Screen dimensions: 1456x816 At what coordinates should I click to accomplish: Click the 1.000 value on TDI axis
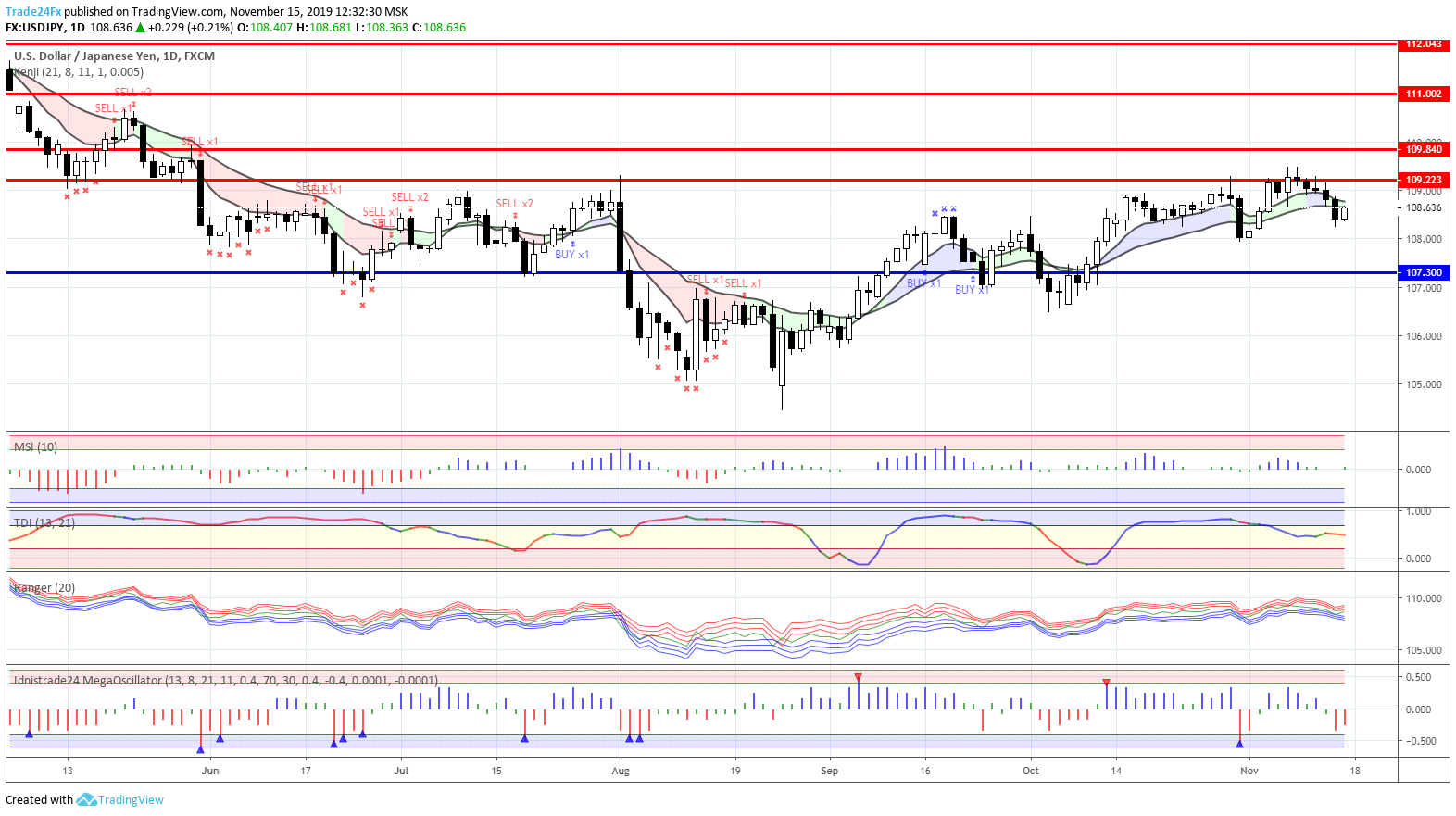pos(1418,511)
